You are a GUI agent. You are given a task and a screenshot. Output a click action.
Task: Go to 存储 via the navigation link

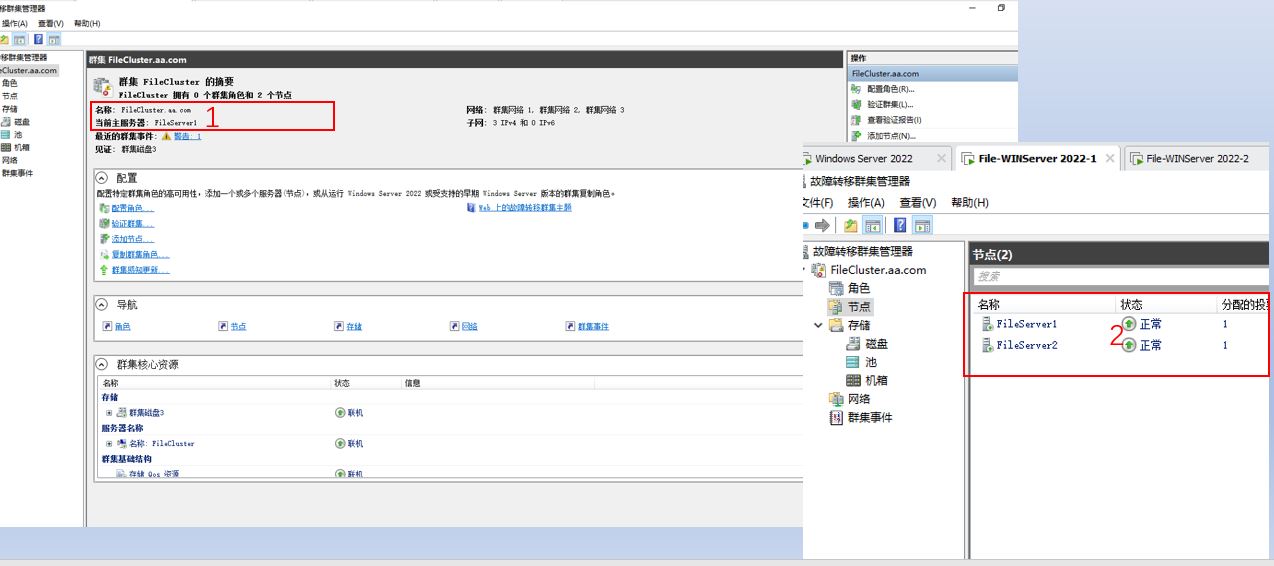coord(354,327)
